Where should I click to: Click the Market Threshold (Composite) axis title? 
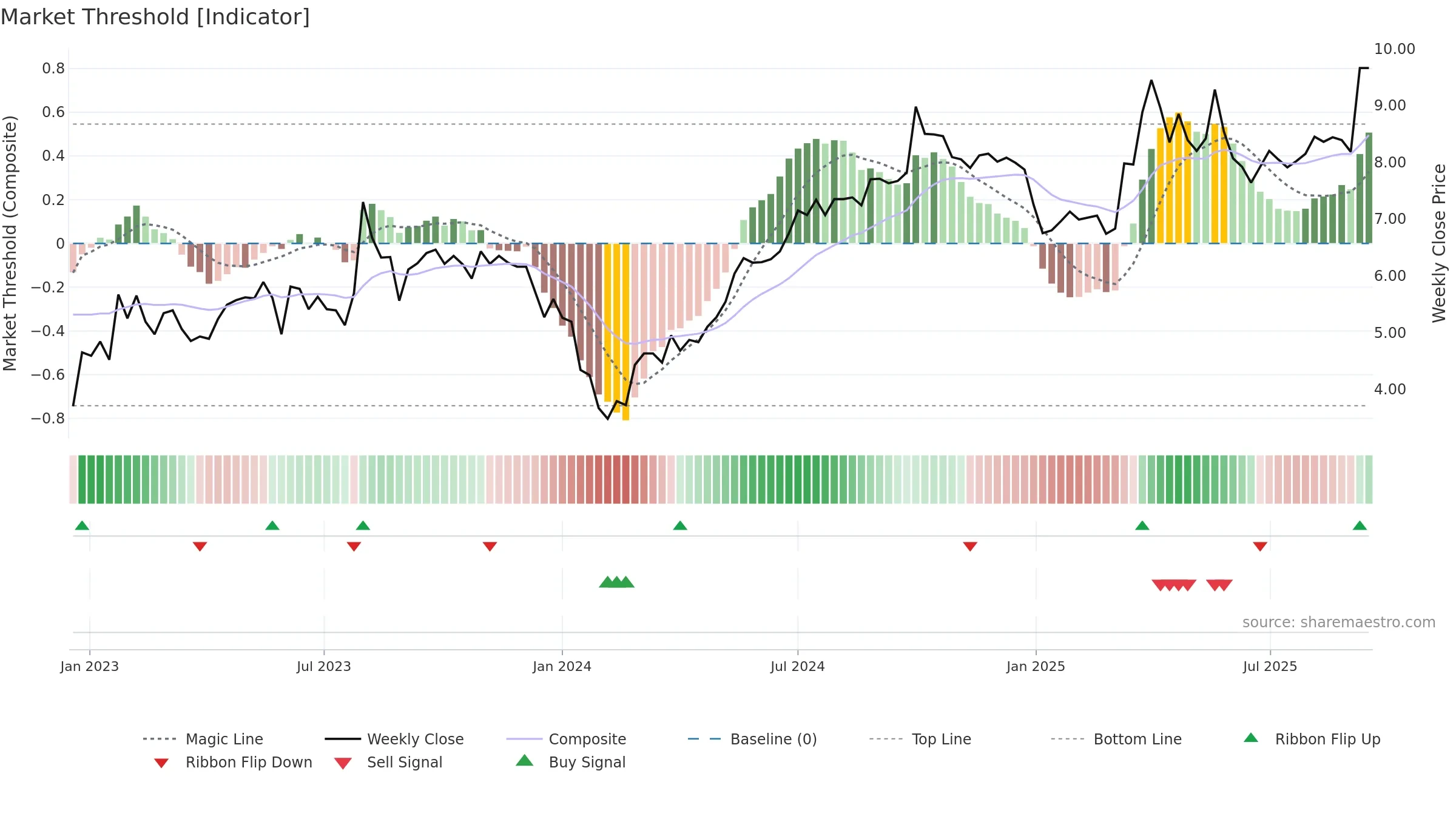click(10, 243)
